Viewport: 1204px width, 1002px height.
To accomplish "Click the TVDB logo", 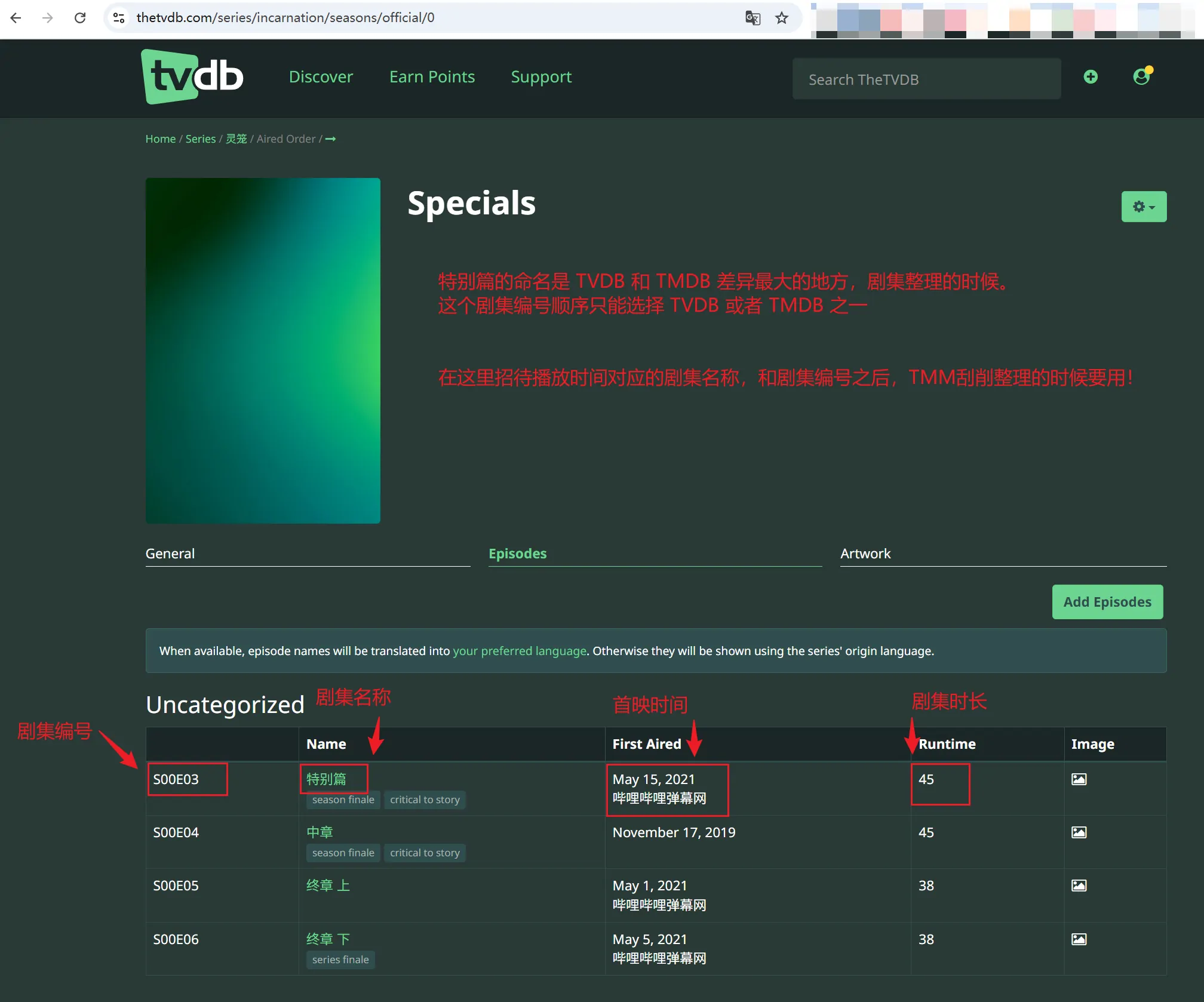I will (192, 76).
